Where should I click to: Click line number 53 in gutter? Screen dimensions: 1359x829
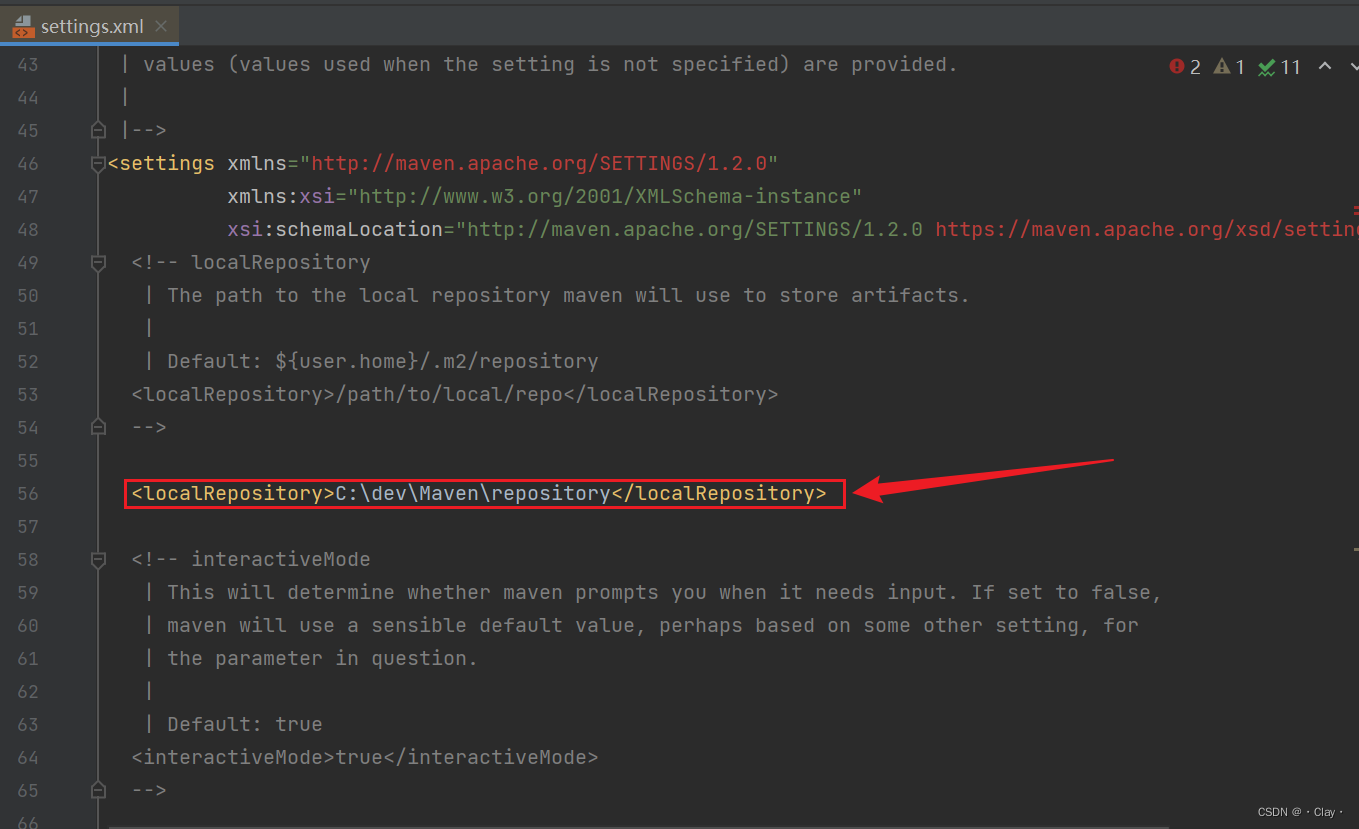coord(28,394)
